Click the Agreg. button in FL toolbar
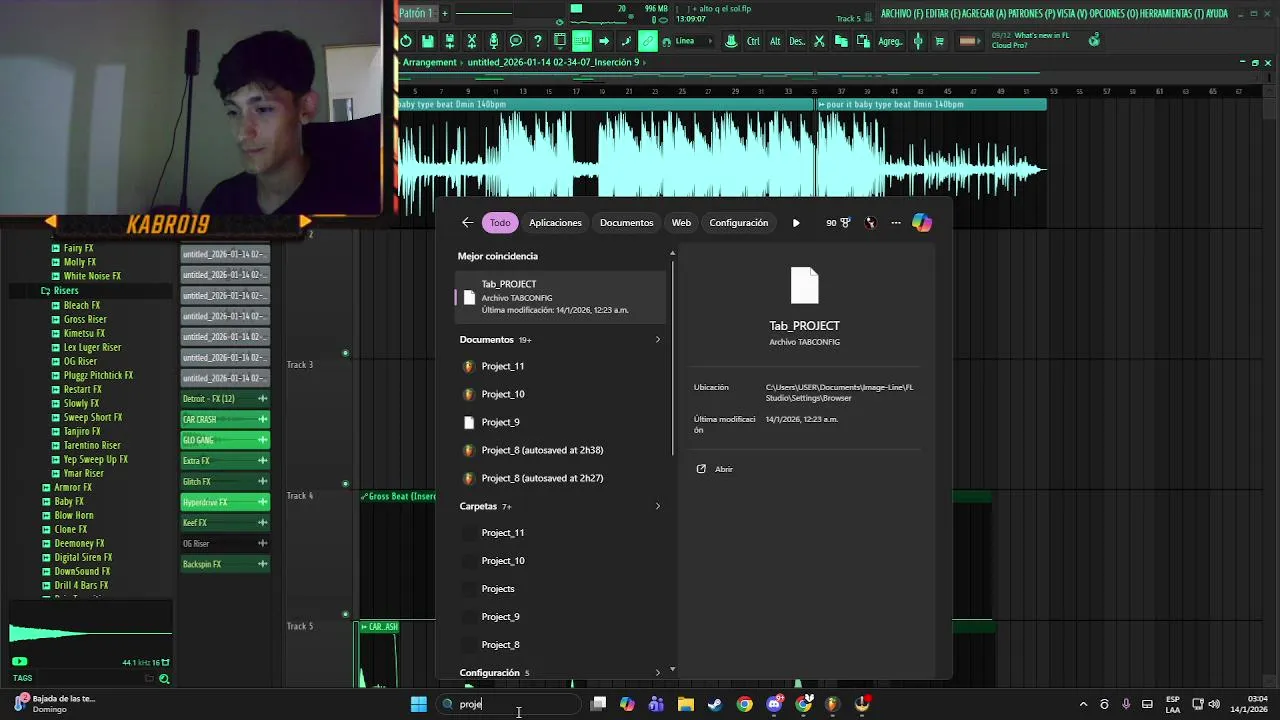 coord(890,41)
